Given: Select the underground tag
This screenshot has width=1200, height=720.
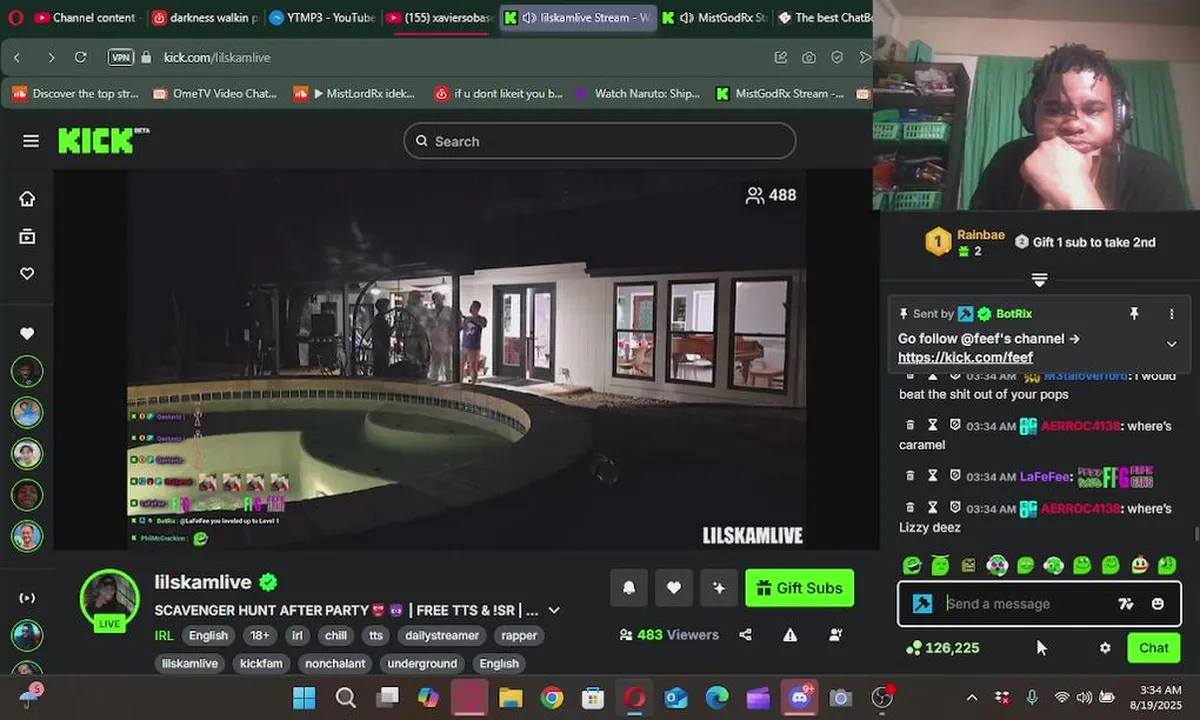Looking at the screenshot, I should 422,663.
